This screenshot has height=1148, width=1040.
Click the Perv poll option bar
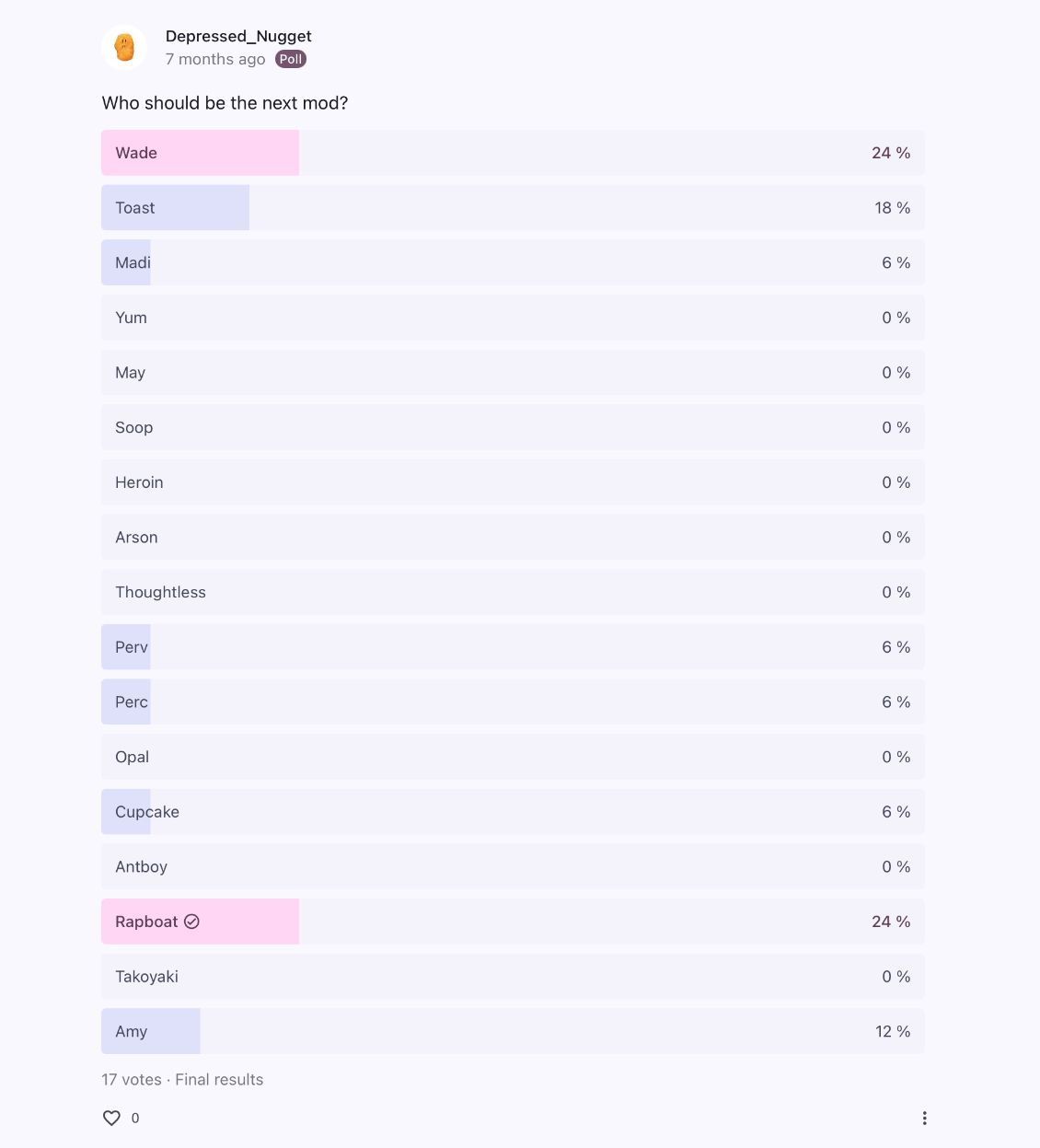point(513,647)
